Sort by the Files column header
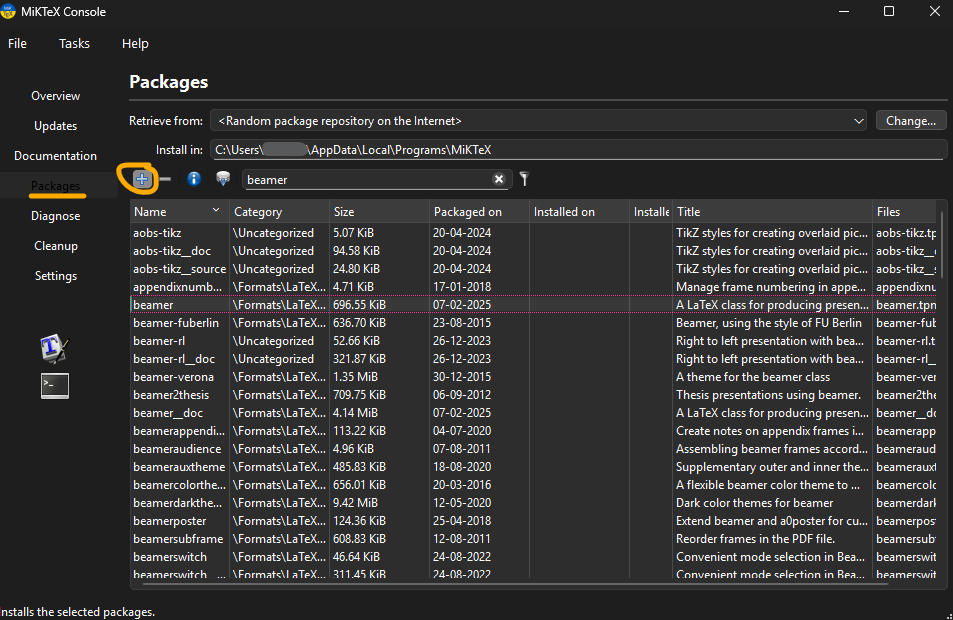 (904, 212)
